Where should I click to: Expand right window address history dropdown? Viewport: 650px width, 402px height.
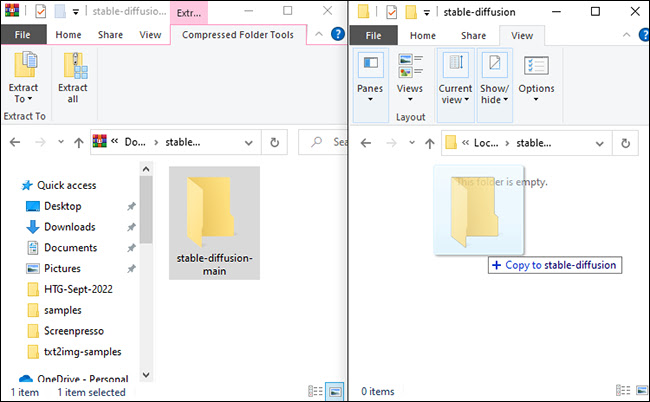pyautogui.click(x=599, y=143)
